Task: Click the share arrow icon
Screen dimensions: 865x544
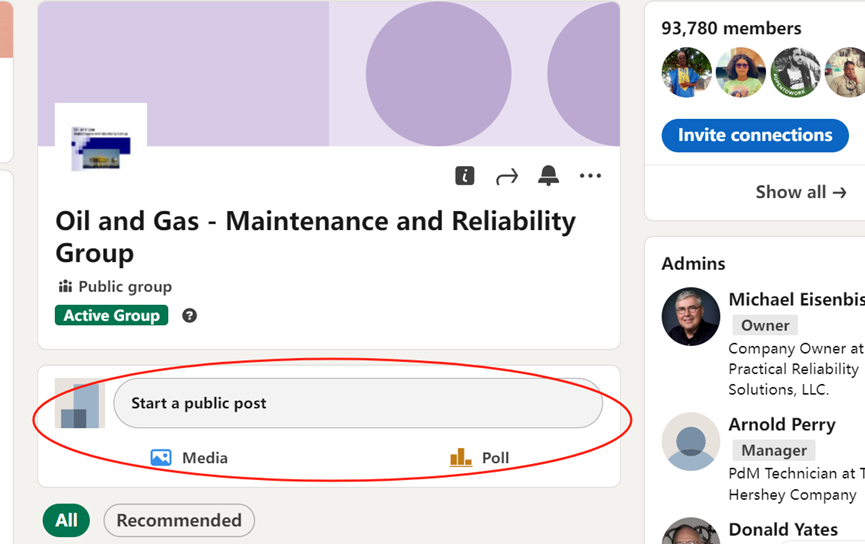Action: pos(507,177)
